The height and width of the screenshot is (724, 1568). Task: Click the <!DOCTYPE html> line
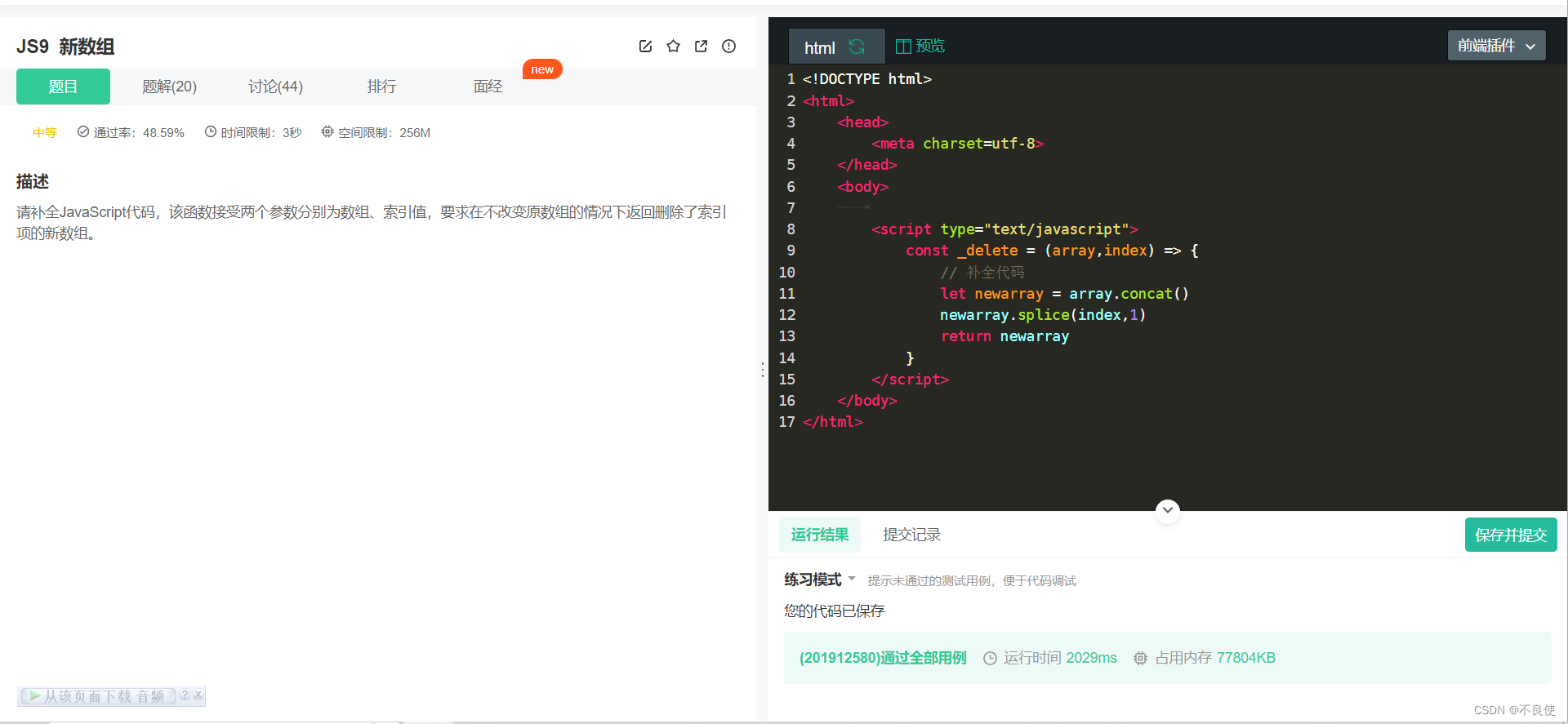click(x=867, y=79)
